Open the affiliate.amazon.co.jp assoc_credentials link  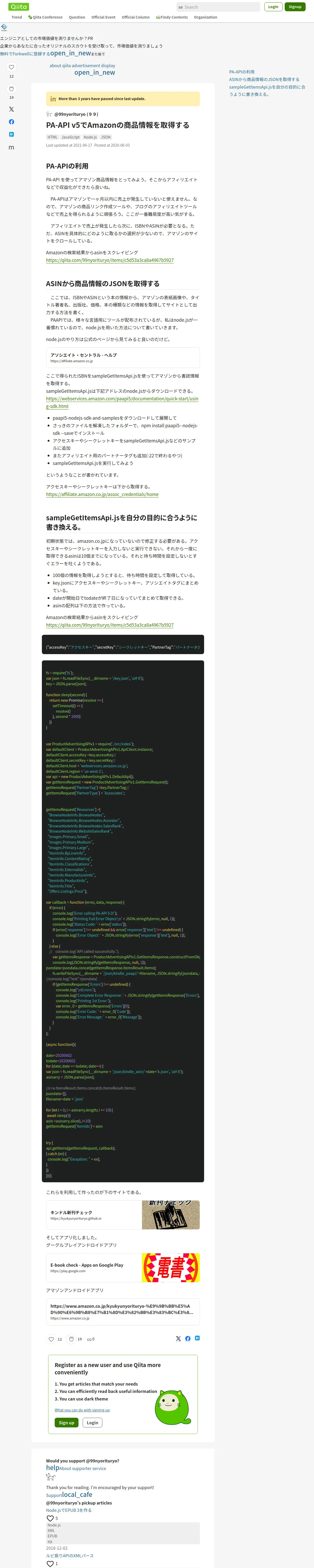(102, 494)
